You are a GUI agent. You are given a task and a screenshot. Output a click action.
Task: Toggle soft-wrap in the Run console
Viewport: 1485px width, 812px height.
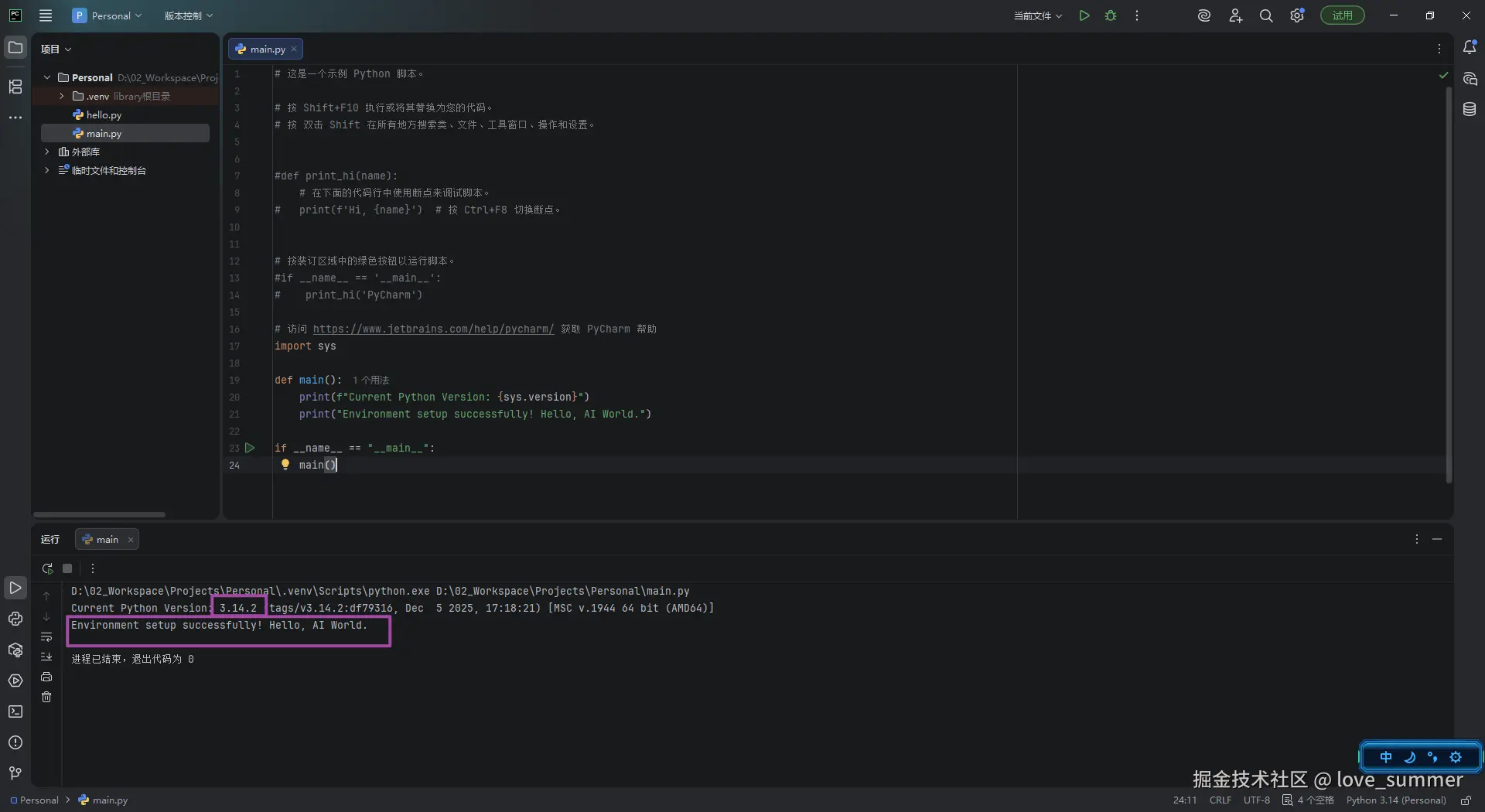pos(46,637)
